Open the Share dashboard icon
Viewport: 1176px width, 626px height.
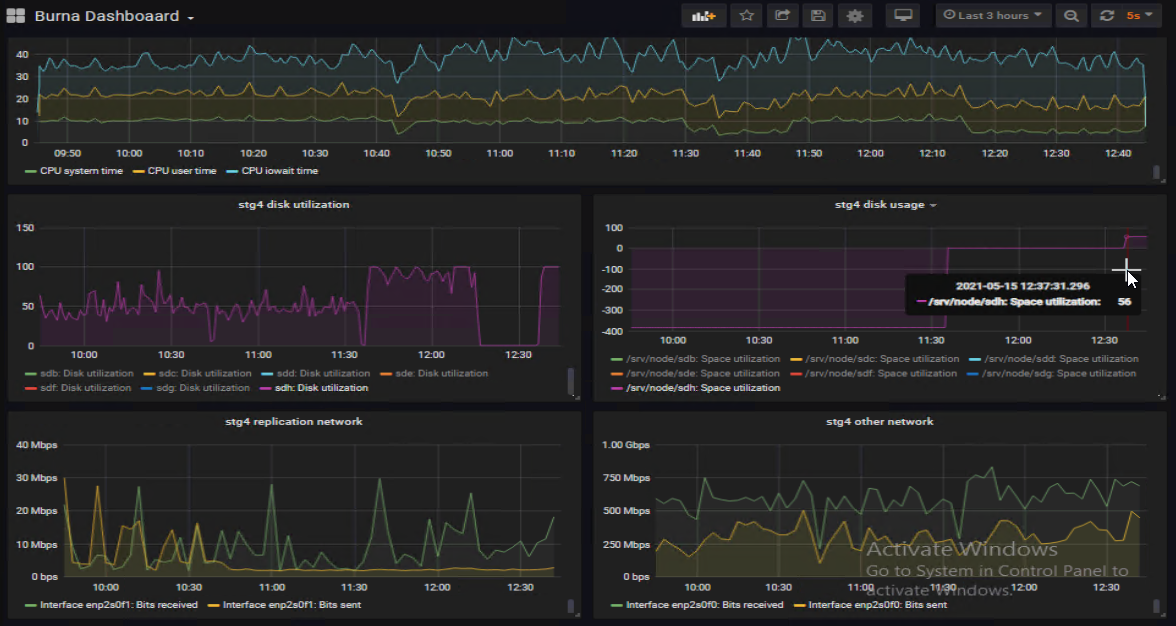click(782, 16)
